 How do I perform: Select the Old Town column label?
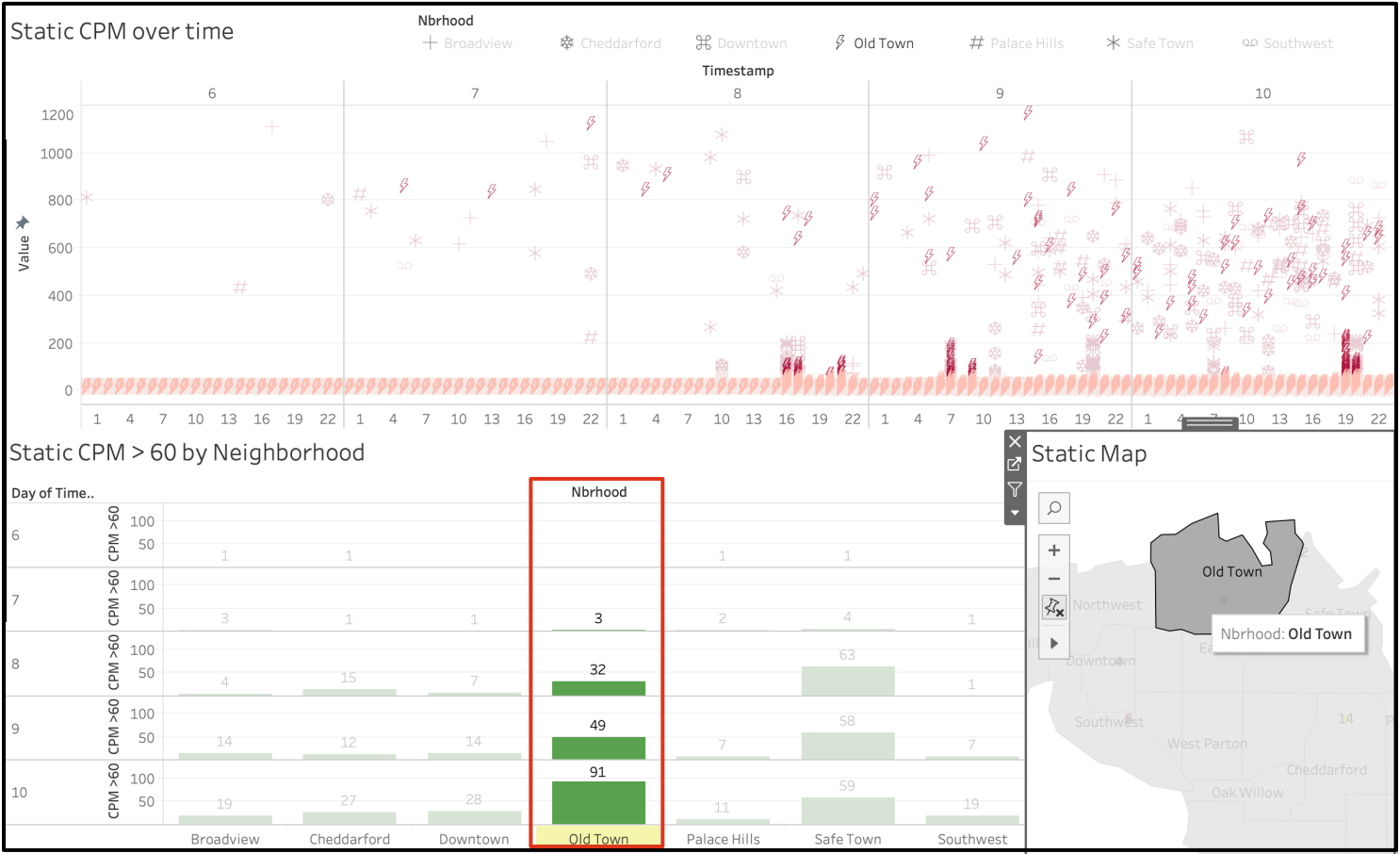pos(598,839)
